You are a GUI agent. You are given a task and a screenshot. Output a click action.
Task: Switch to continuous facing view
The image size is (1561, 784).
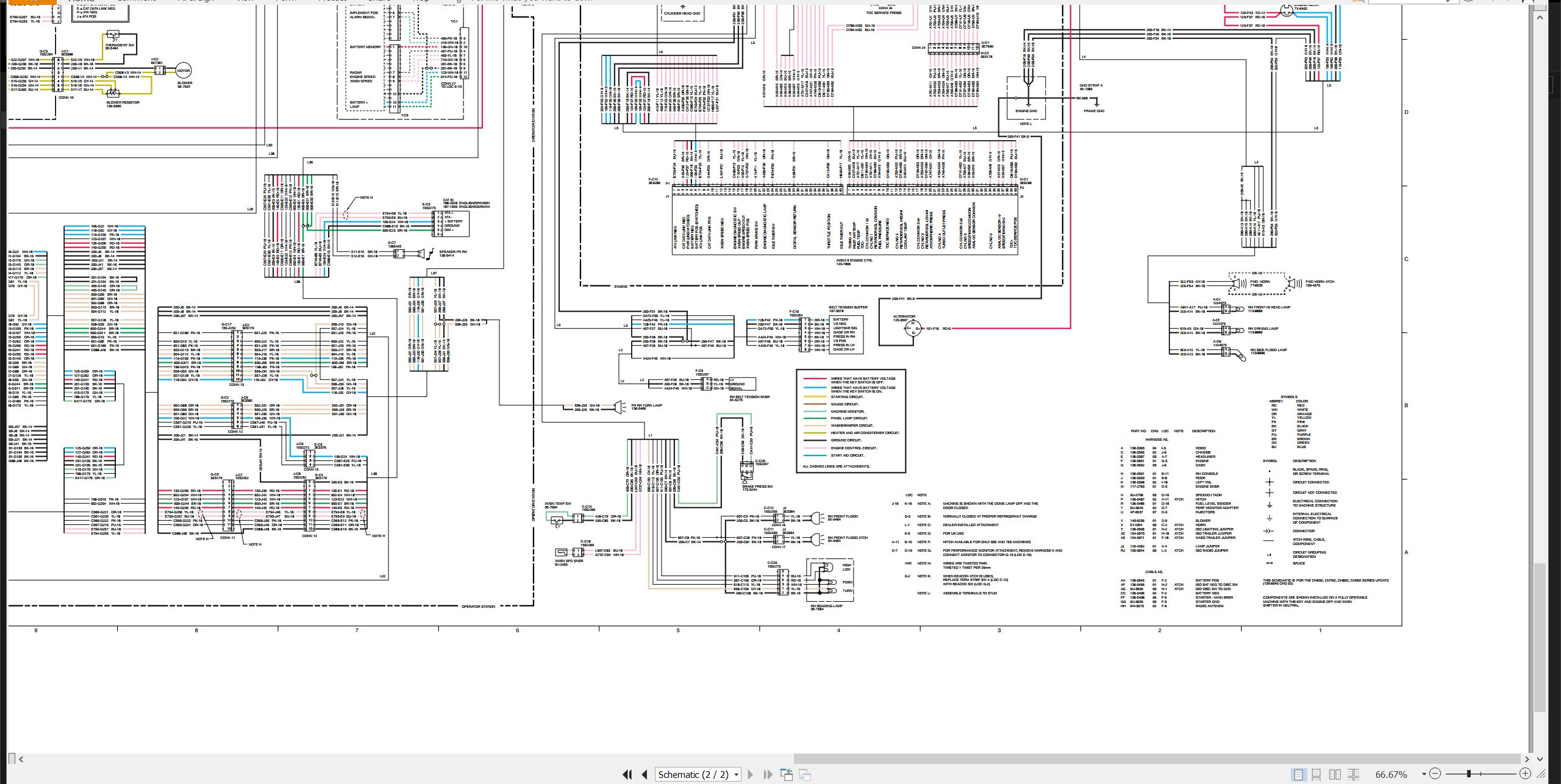(1354, 774)
